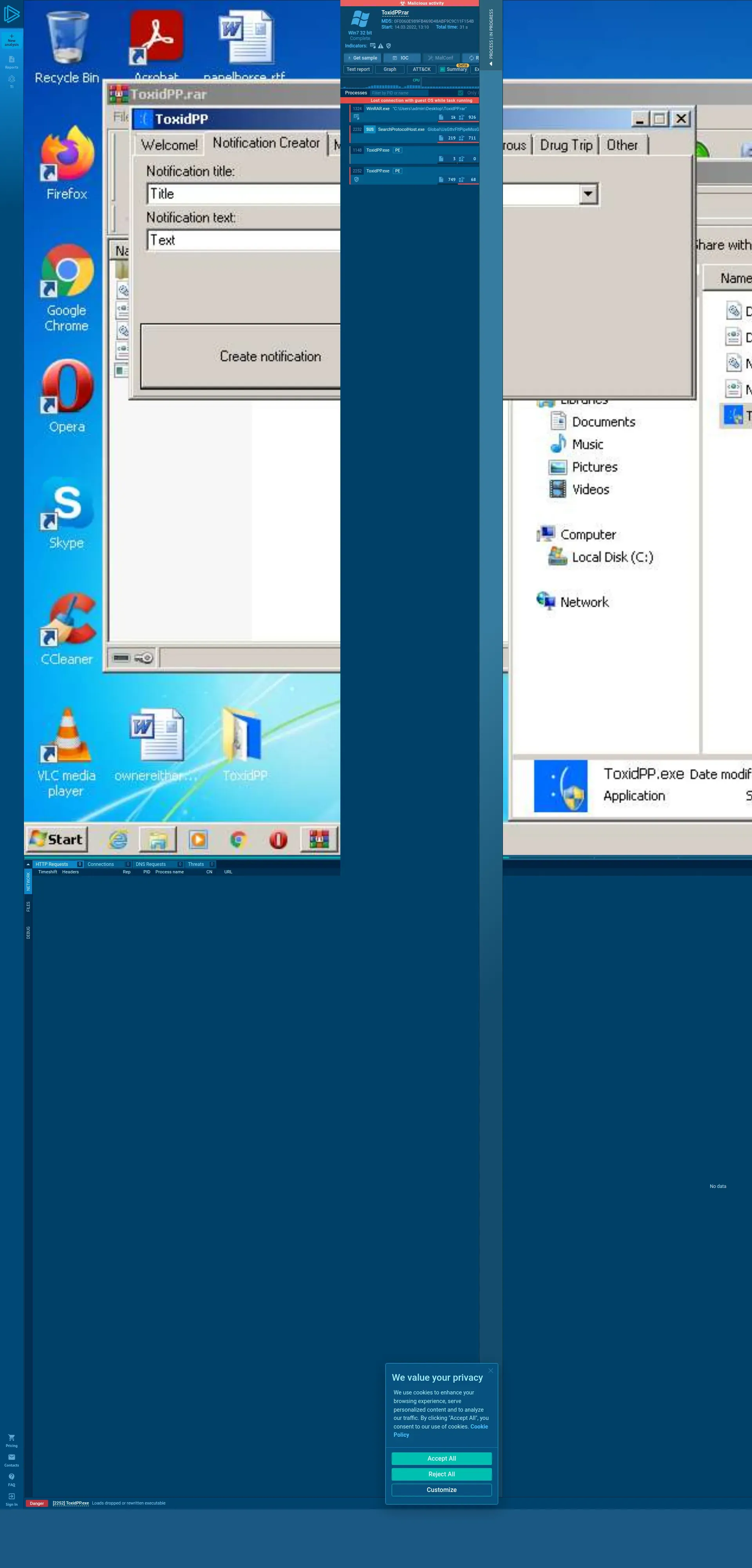The width and height of the screenshot is (752, 1568).
Task: Toggle the Only important checkbox
Action: [461, 93]
